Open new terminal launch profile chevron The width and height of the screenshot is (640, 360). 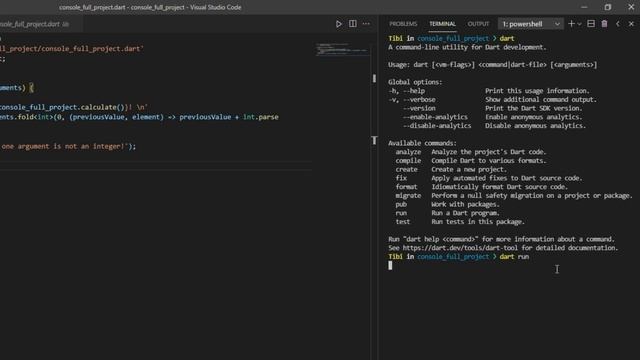pyautogui.click(x=579, y=24)
